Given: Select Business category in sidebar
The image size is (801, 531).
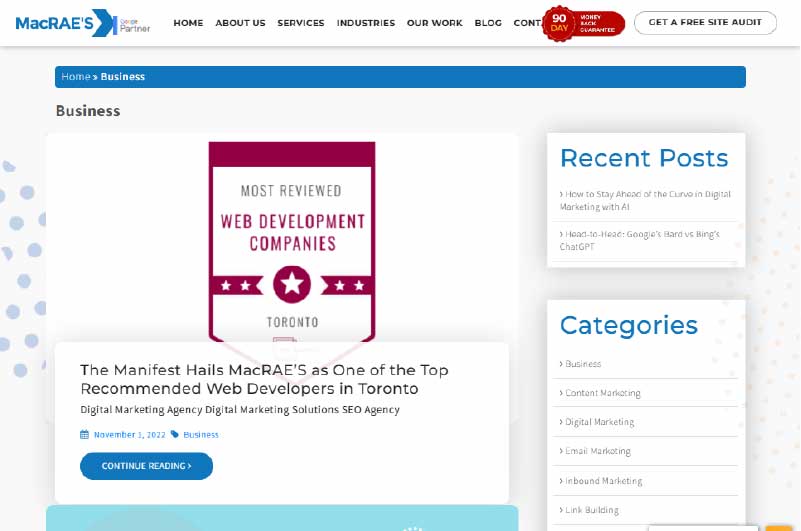Looking at the screenshot, I should coord(583,364).
